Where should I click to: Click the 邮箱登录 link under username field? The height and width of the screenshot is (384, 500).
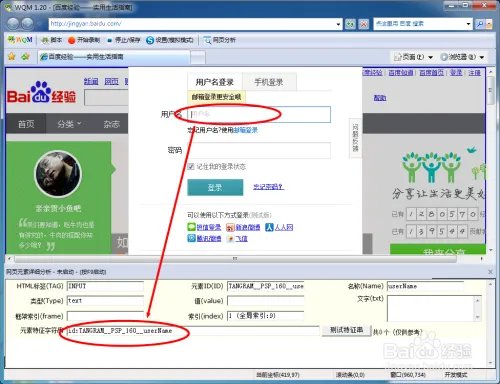click(245, 130)
